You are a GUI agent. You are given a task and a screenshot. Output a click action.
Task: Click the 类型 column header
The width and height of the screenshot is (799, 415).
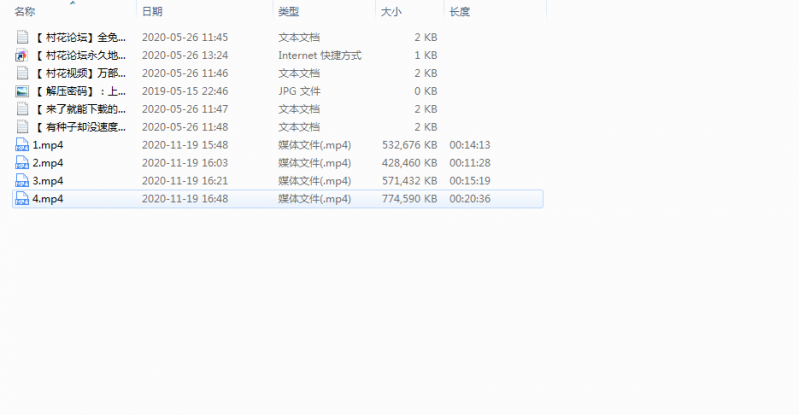click(x=288, y=12)
